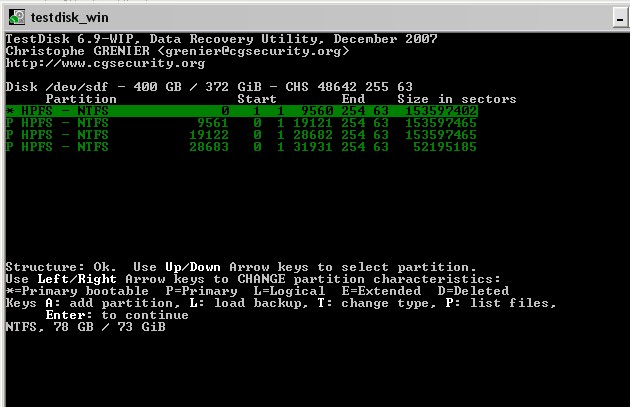Minimize the testdisk_win window
The width and height of the screenshot is (630, 407).
621,18
